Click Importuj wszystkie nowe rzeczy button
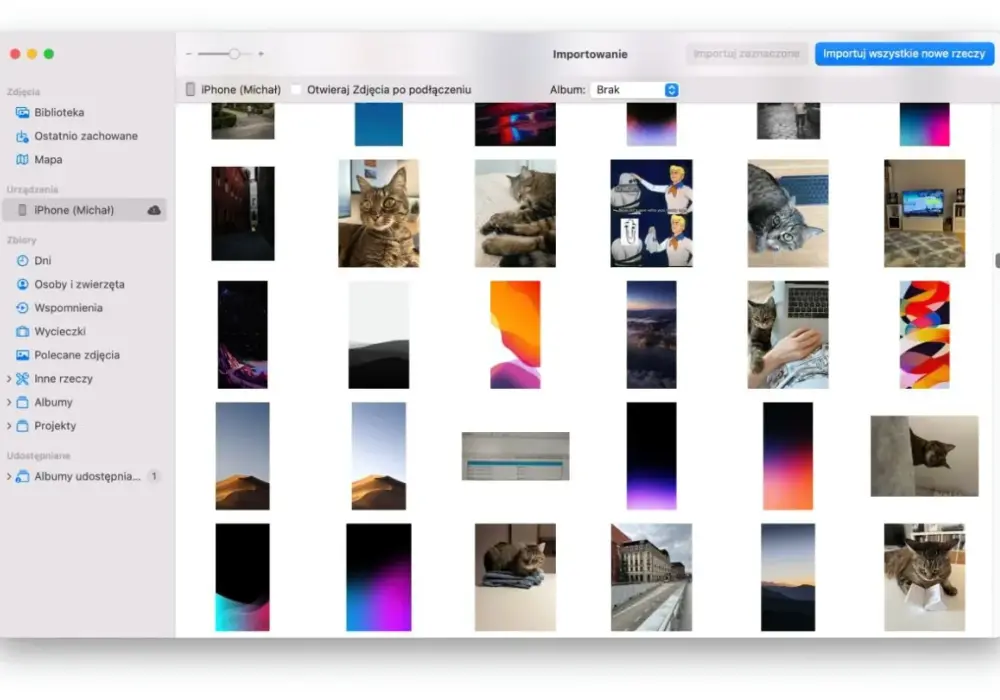Viewport: 1000px width, 700px height. (x=904, y=54)
